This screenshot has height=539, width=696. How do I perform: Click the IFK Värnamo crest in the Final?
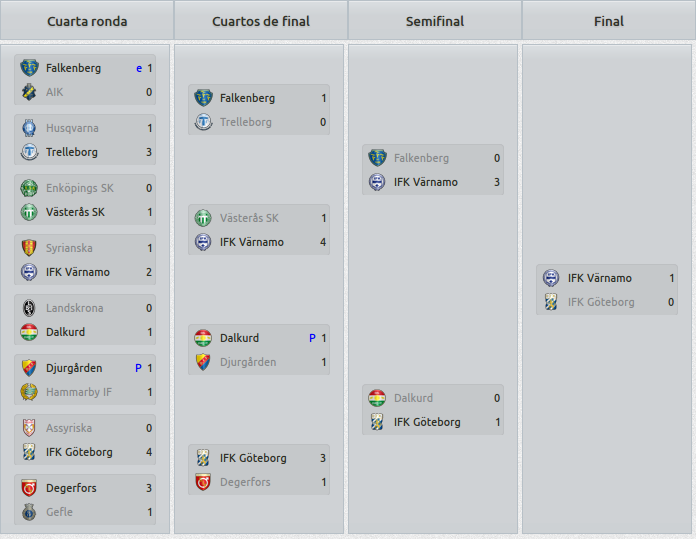pos(551,278)
